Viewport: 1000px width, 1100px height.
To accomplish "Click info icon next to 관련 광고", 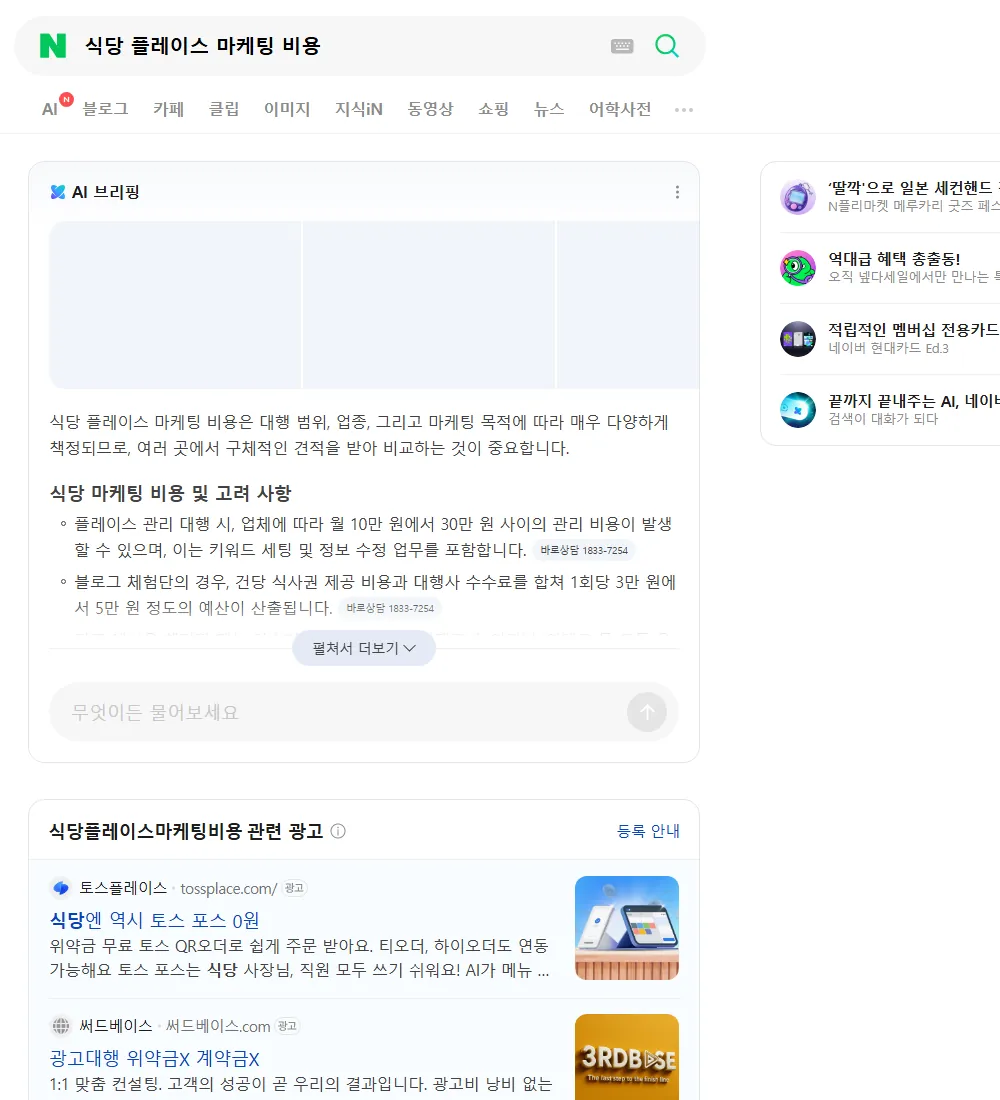I will pyautogui.click(x=338, y=831).
